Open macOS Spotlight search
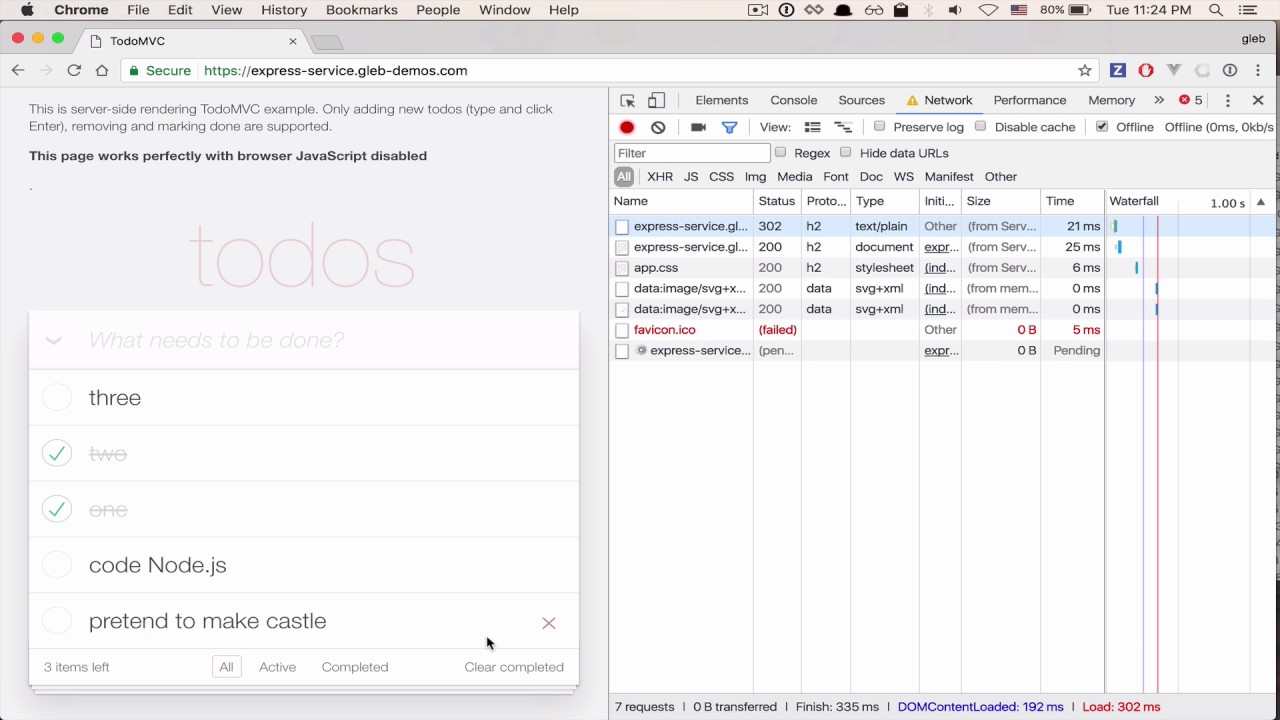 point(1216,10)
